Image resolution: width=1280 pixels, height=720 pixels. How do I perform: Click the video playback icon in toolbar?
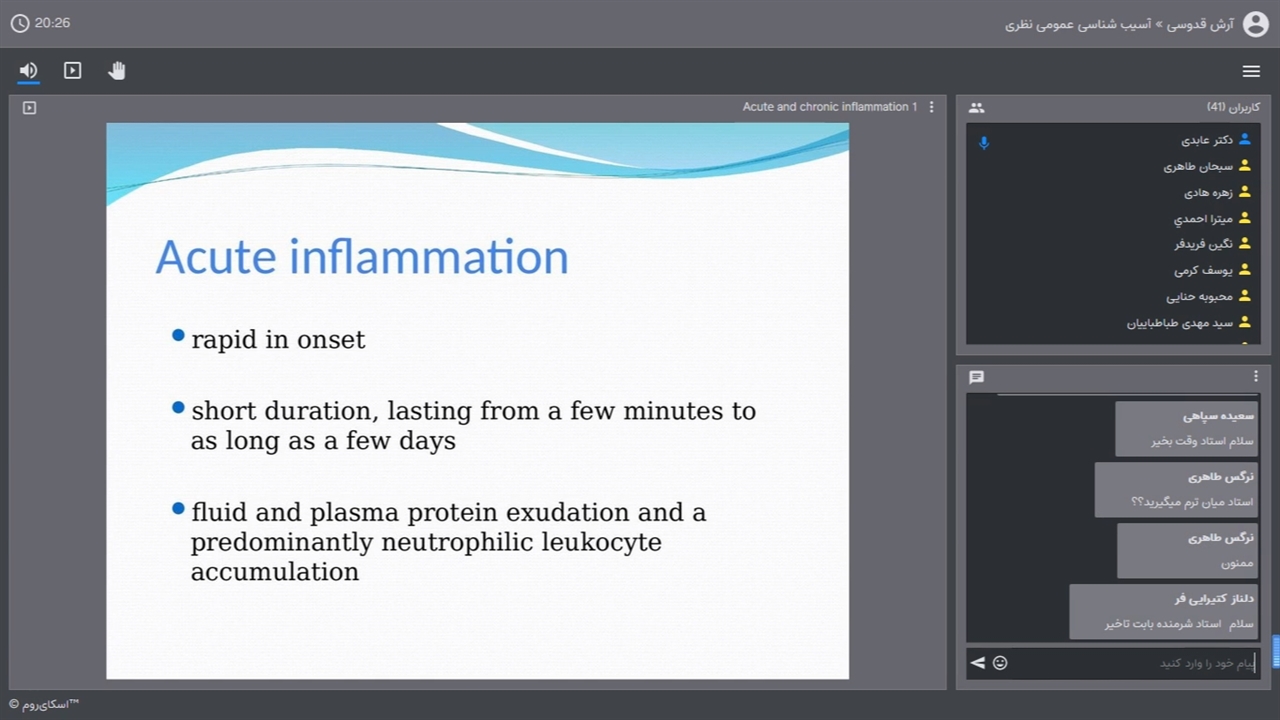coord(72,70)
